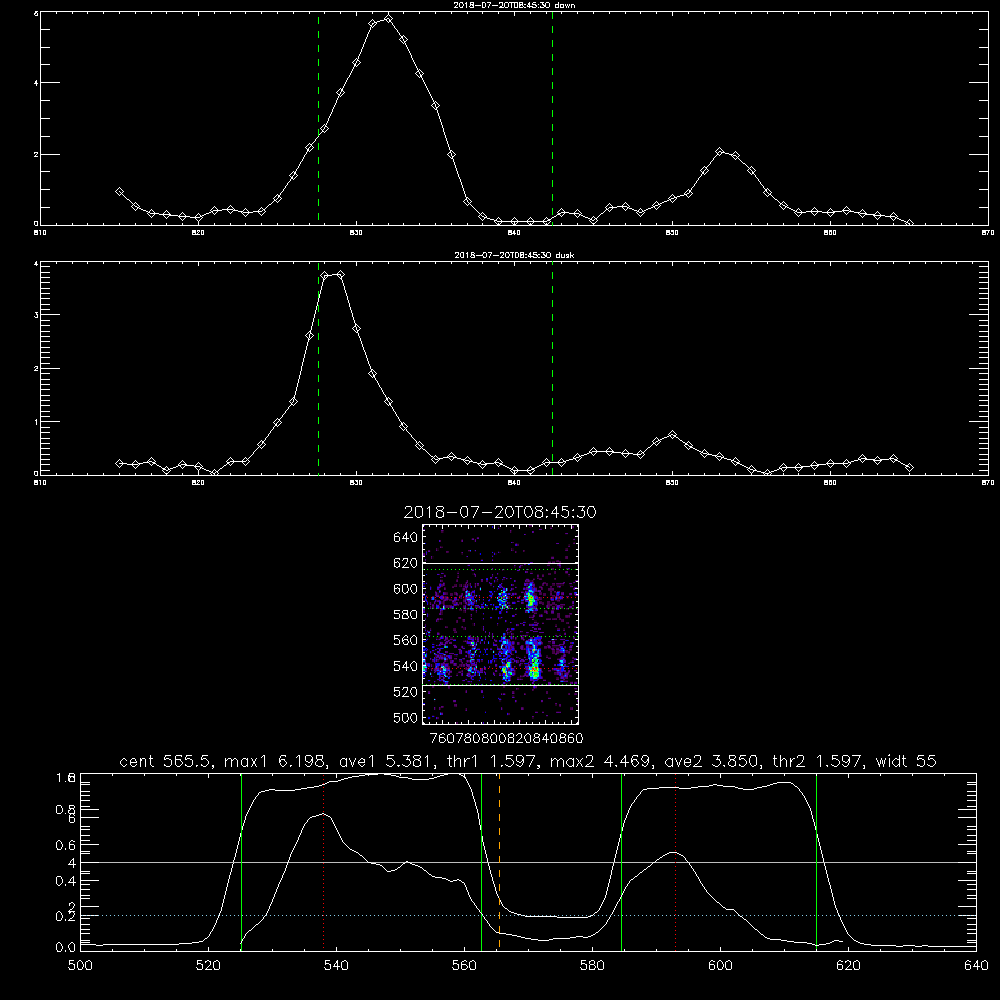
Task: Click the lower white boundary line in the heatmap
Action: [x=500, y=685]
